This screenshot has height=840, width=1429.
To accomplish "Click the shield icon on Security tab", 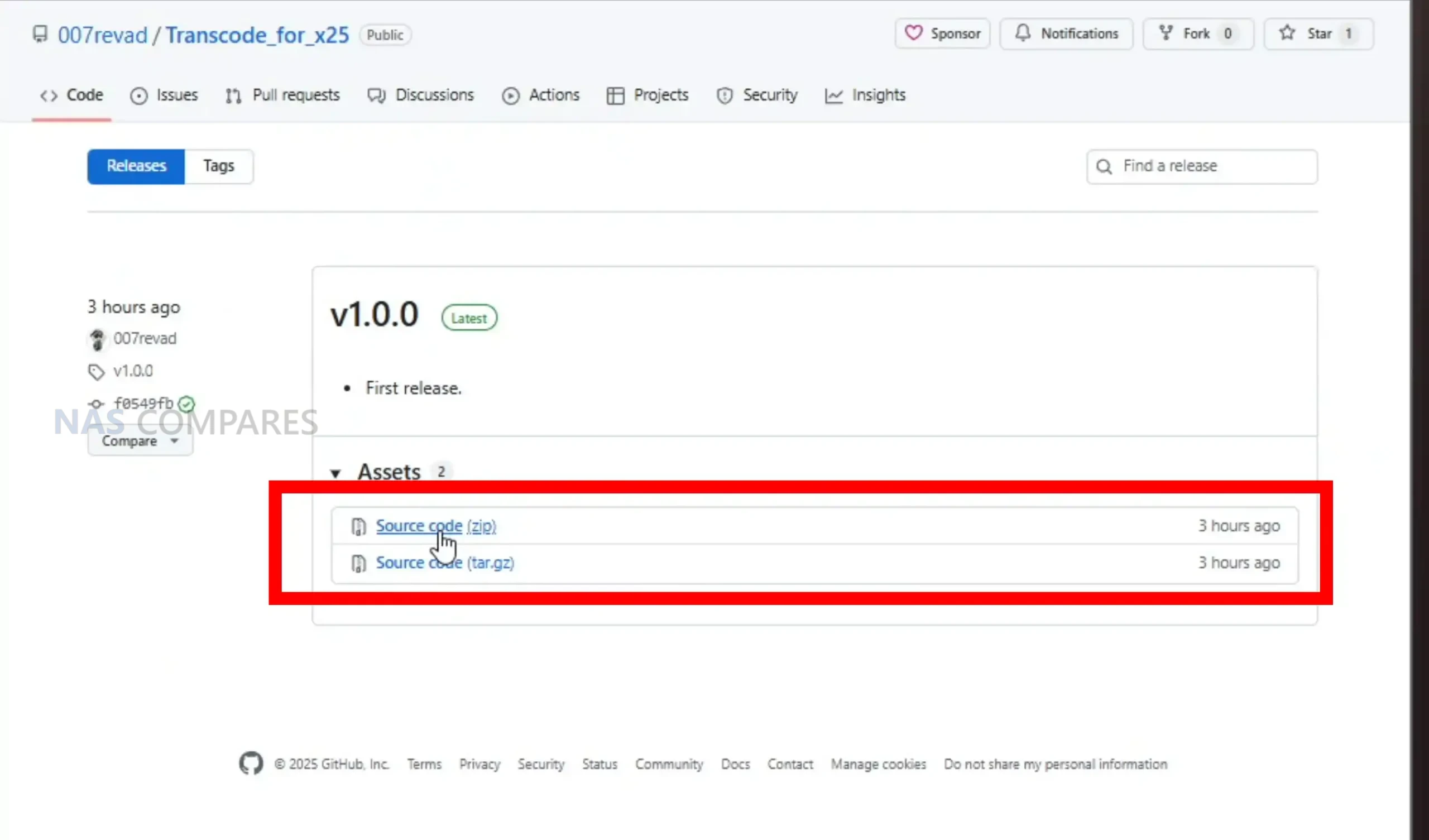I will tap(724, 96).
